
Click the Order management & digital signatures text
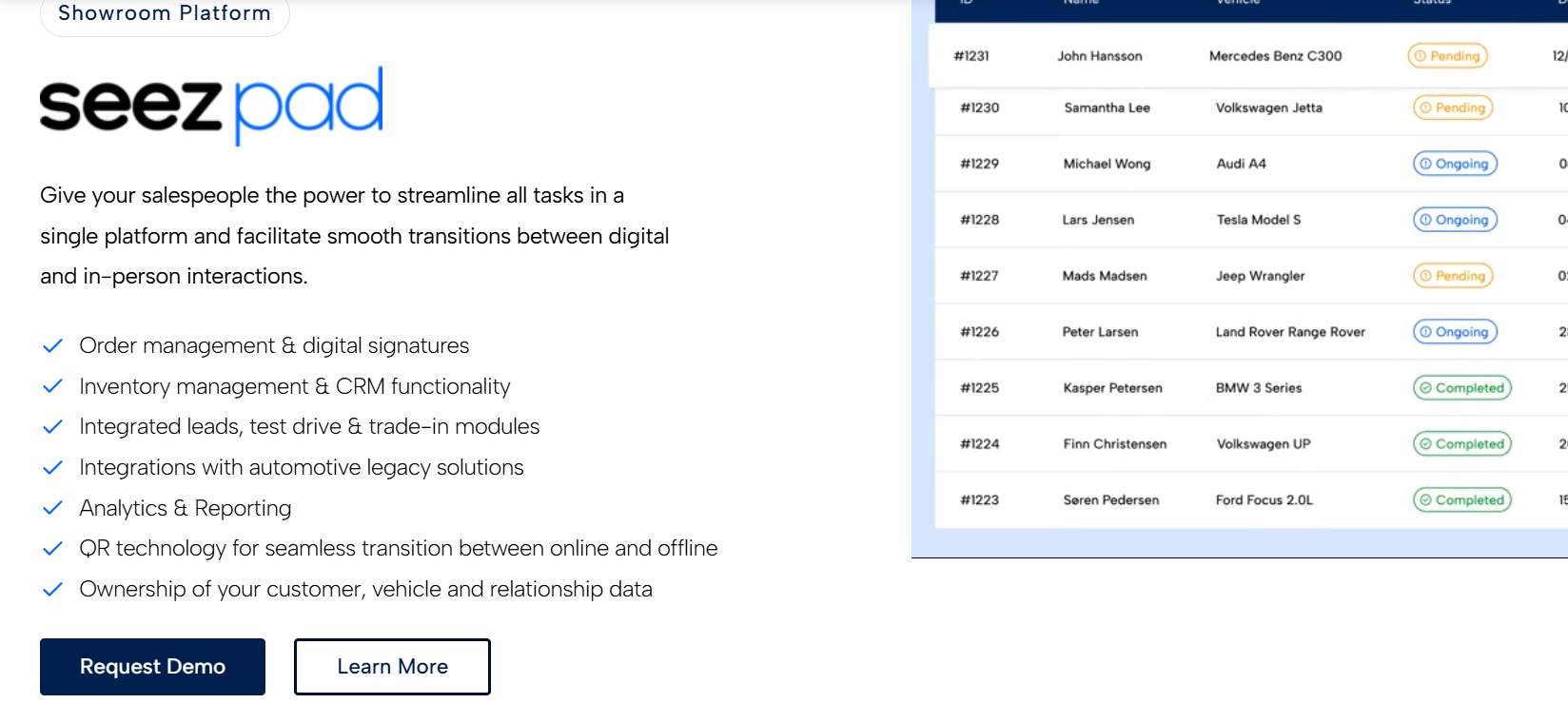coord(274,346)
